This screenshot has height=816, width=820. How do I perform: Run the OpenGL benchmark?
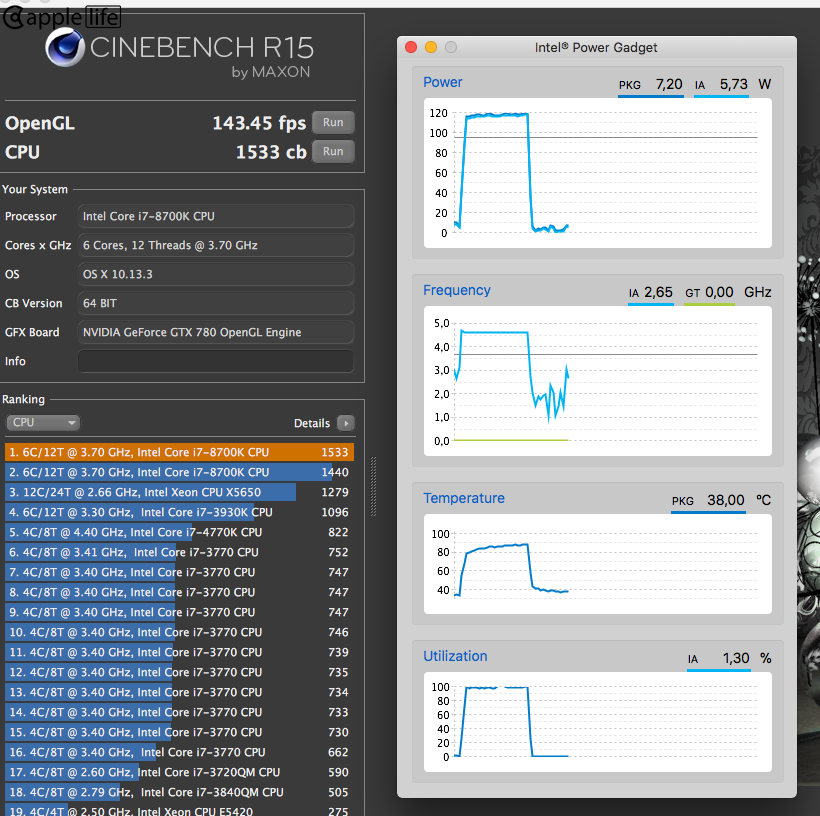pyautogui.click(x=333, y=122)
